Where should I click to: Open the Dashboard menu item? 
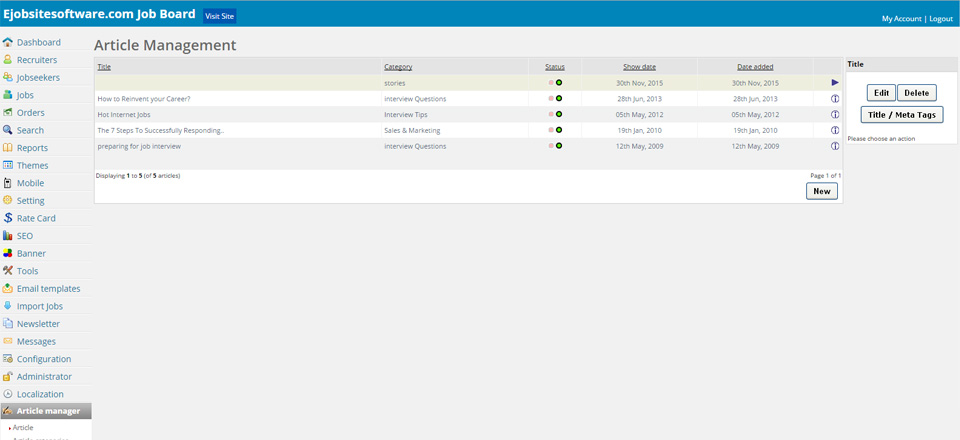39,42
